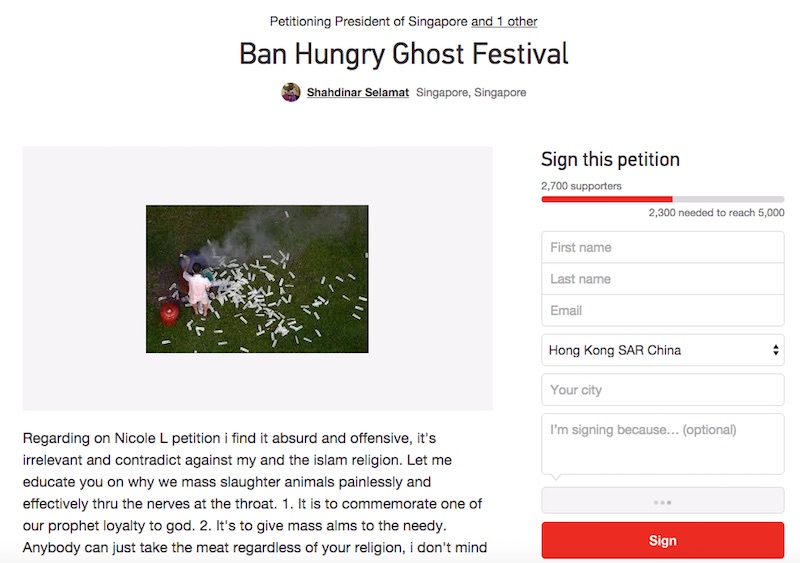Click Shahdinar Selamat's profile avatar

(x=291, y=93)
